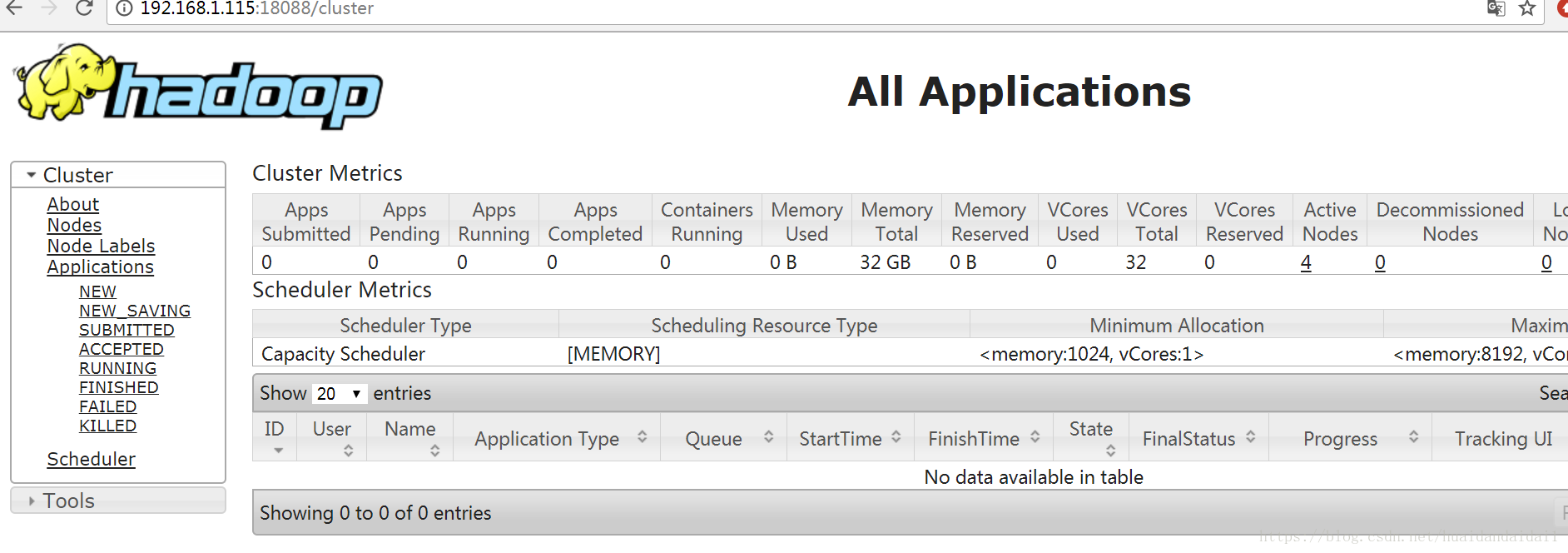Click the Scheduler Metrics heading

pyautogui.click(x=342, y=290)
